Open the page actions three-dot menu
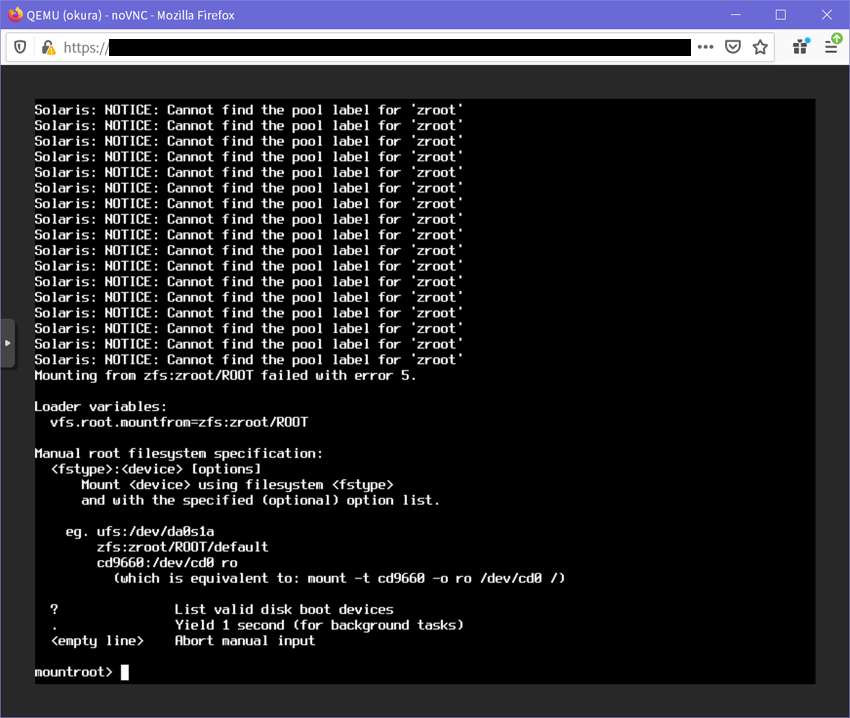Viewport: 850px width, 718px height. (x=706, y=47)
